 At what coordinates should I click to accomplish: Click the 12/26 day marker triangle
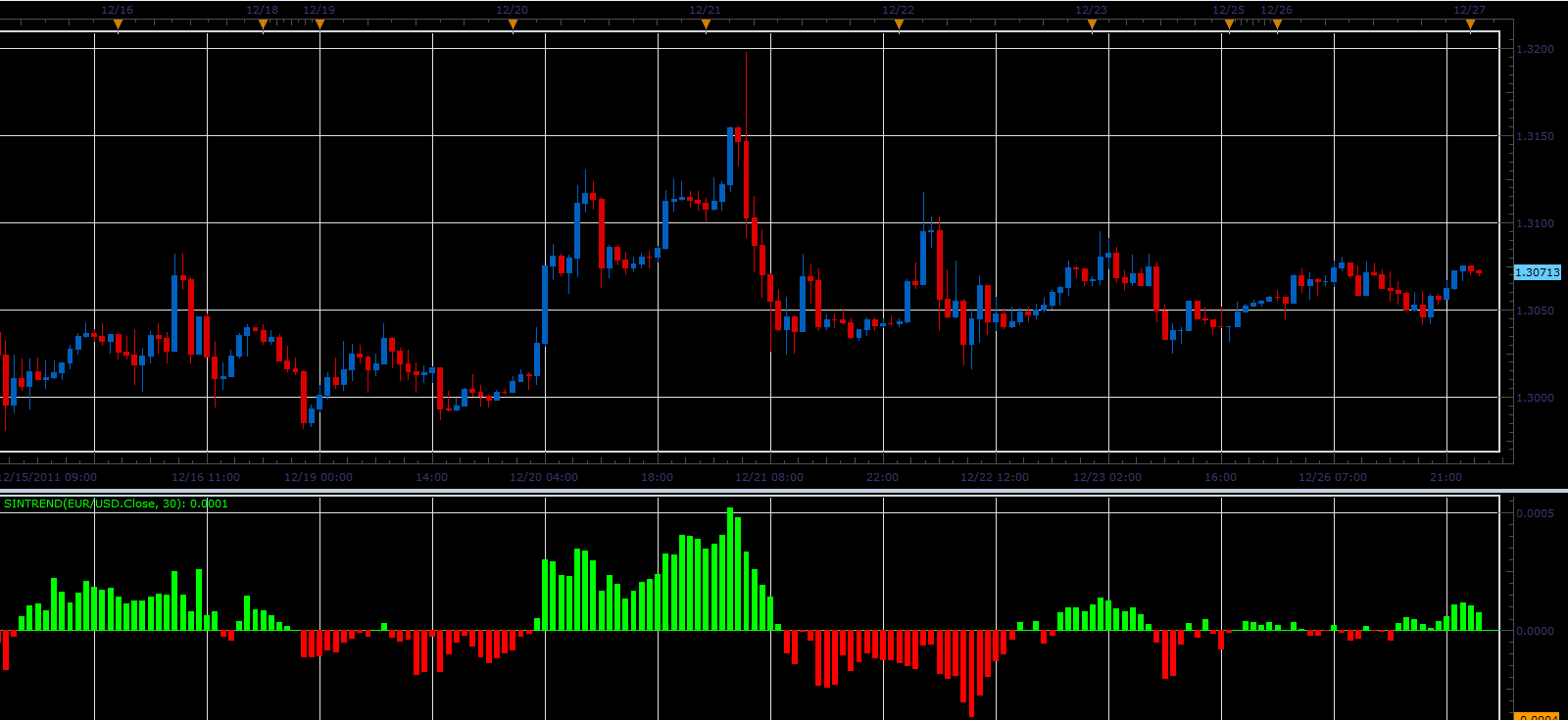[1277, 25]
